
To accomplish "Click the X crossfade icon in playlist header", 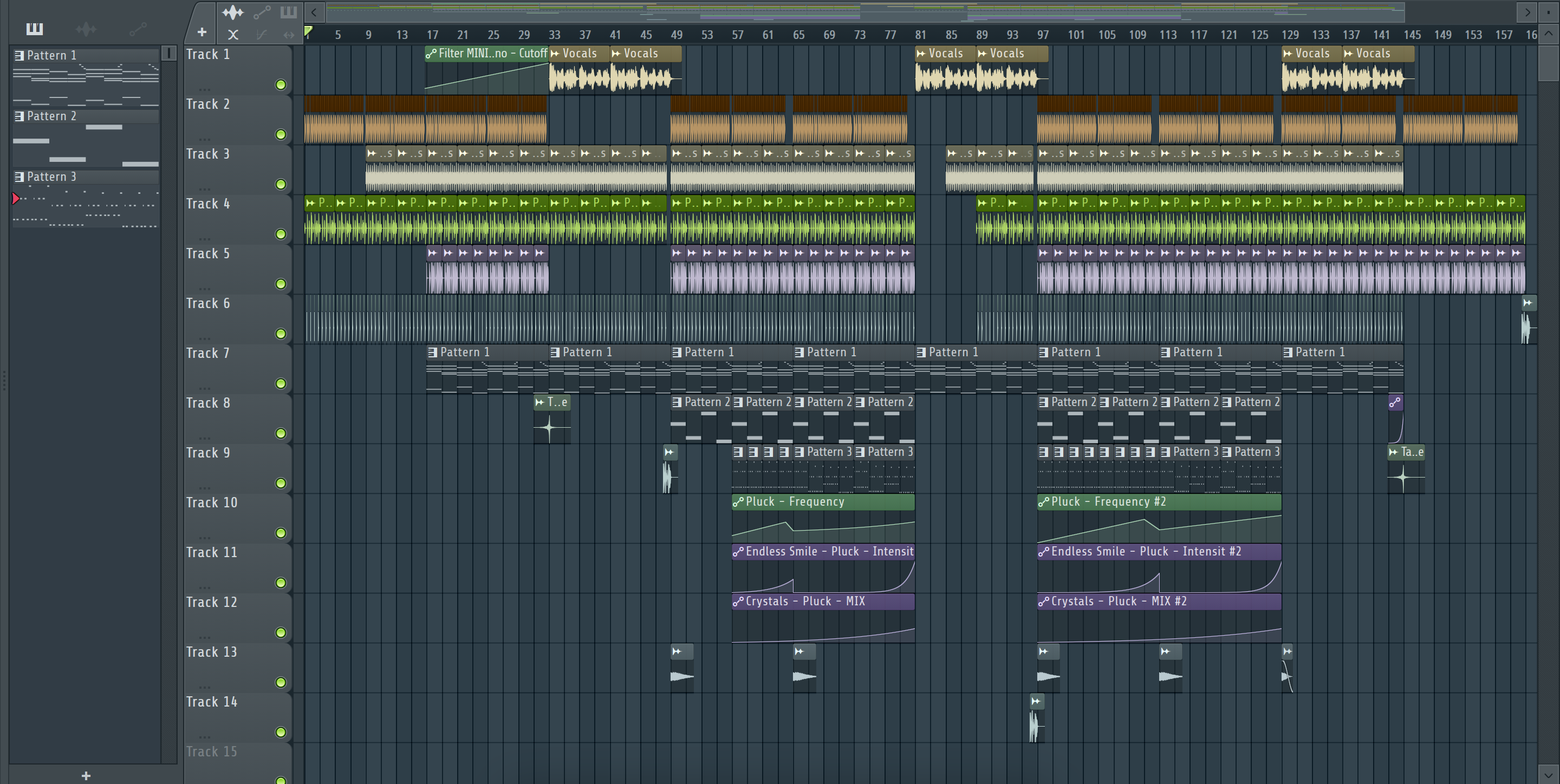I will coord(233,35).
